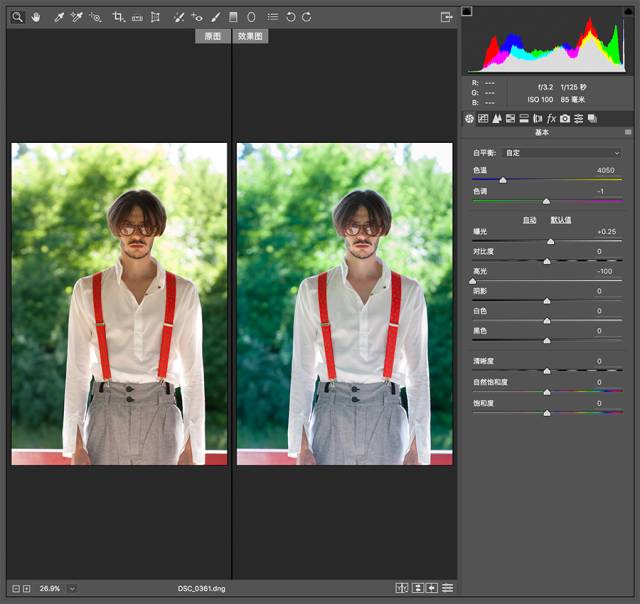The height and width of the screenshot is (604, 640).
Task: Open the 白平衡 dropdown showing 自定
Action: point(562,153)
